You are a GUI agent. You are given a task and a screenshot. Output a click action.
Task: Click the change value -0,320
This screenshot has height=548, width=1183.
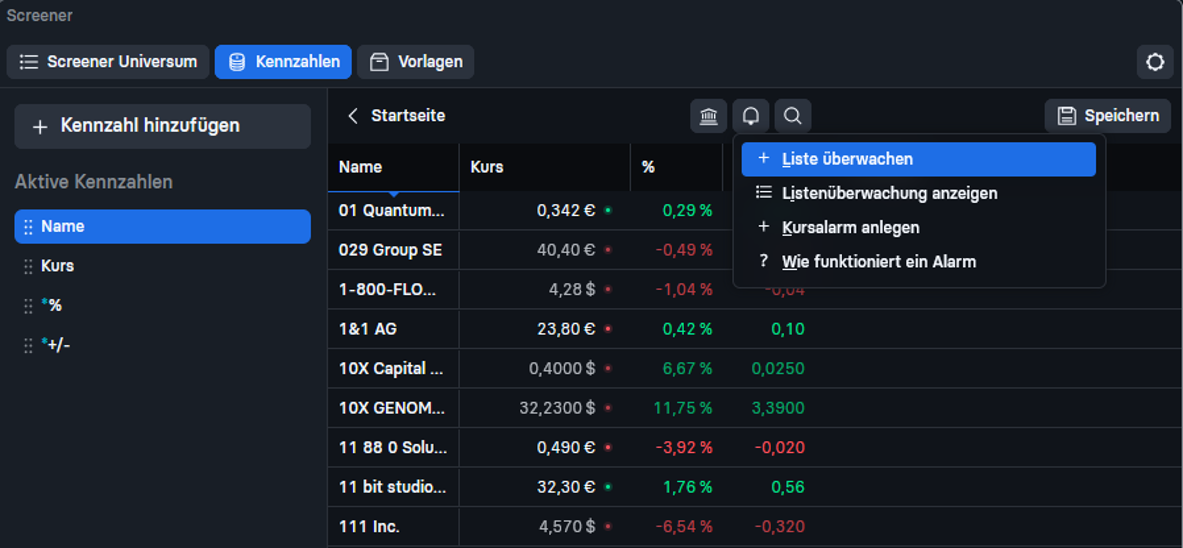[x=779, y=527]
